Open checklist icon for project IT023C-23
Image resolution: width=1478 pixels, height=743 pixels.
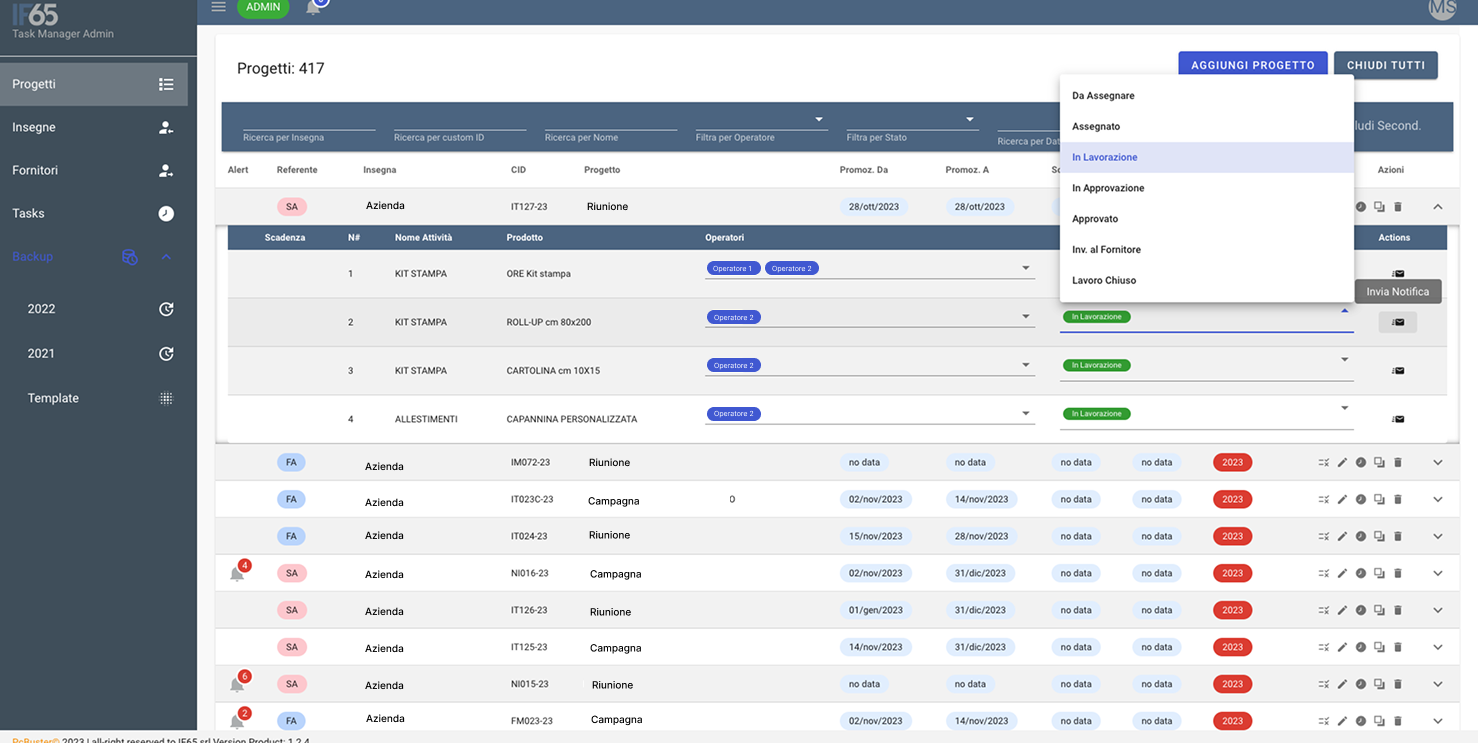(x=1324, y=499)
